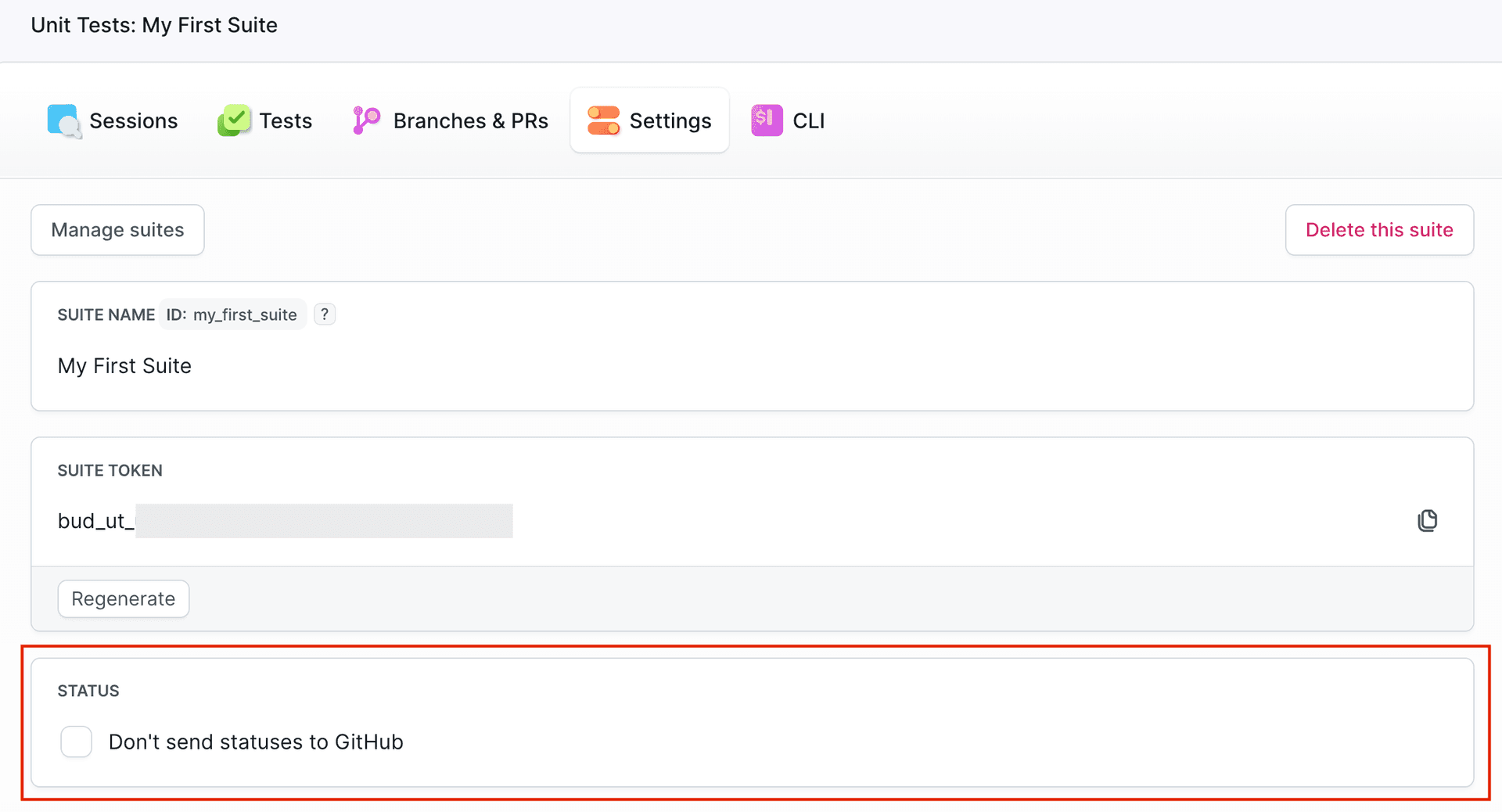Click the My First Suite name field
1502x812 pixels.
(x=124, y=365)
